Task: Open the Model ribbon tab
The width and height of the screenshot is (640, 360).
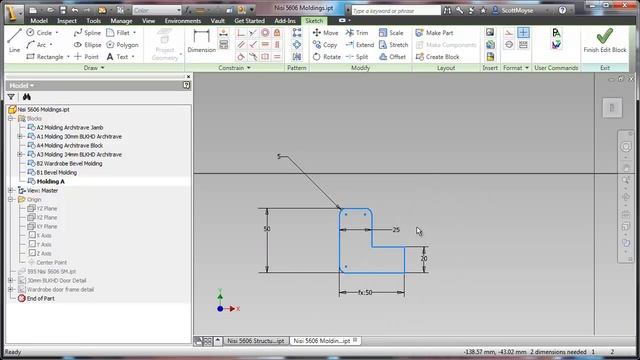Action: 39,20
